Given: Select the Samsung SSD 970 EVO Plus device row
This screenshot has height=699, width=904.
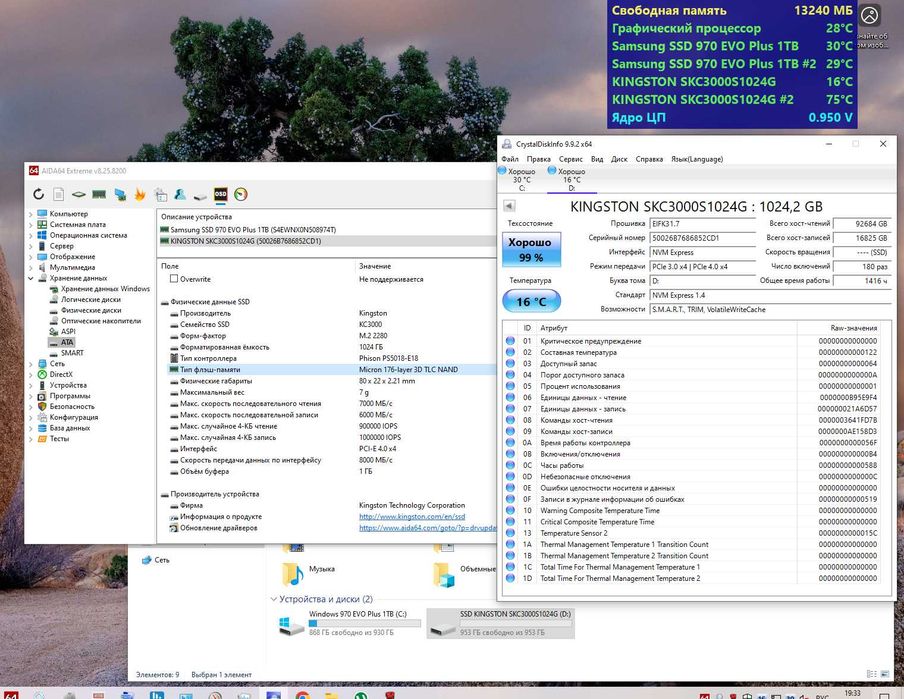Looking at the screenshot, I should [327, 230].
